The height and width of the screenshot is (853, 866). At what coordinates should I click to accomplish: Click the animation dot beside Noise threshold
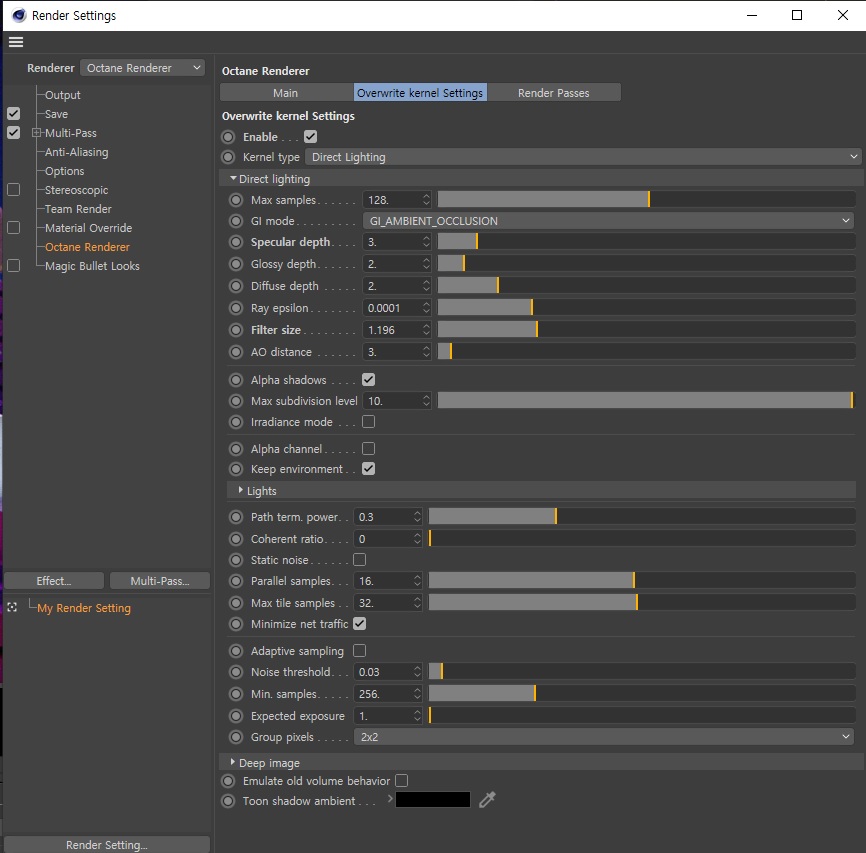pyautogui.click(x=236, y=672)
